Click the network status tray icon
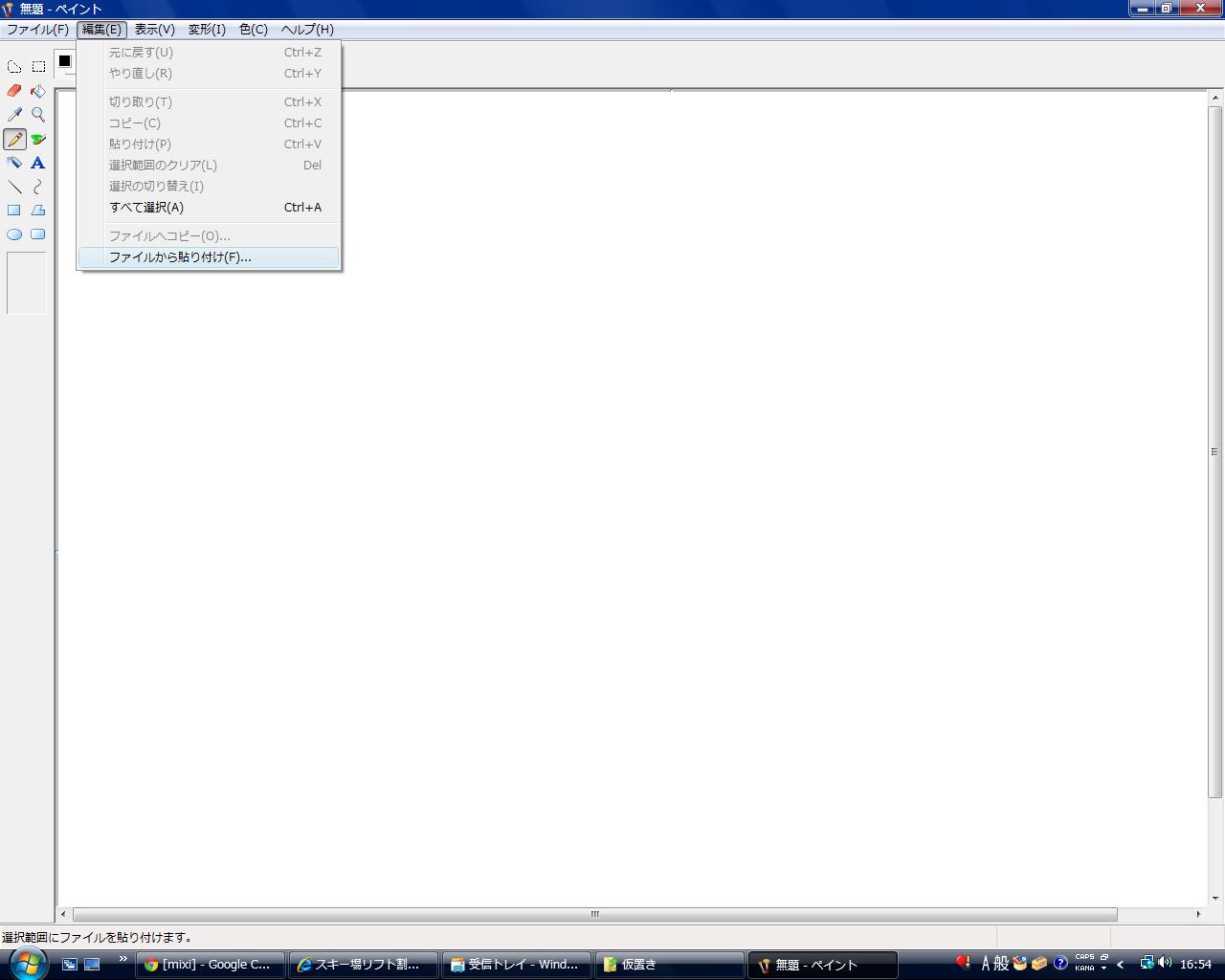This screenshot has height=980, width=1225. pyautogui.click(x=1147, y=964)
